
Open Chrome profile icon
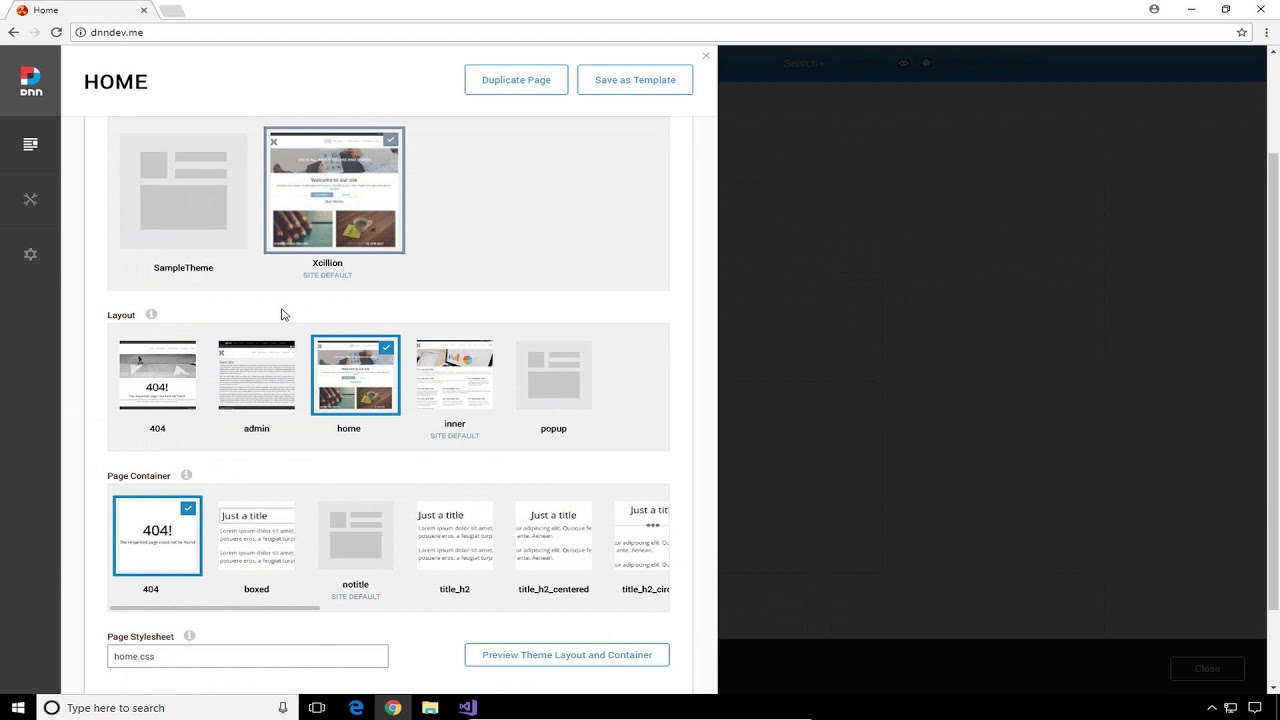1154,9
